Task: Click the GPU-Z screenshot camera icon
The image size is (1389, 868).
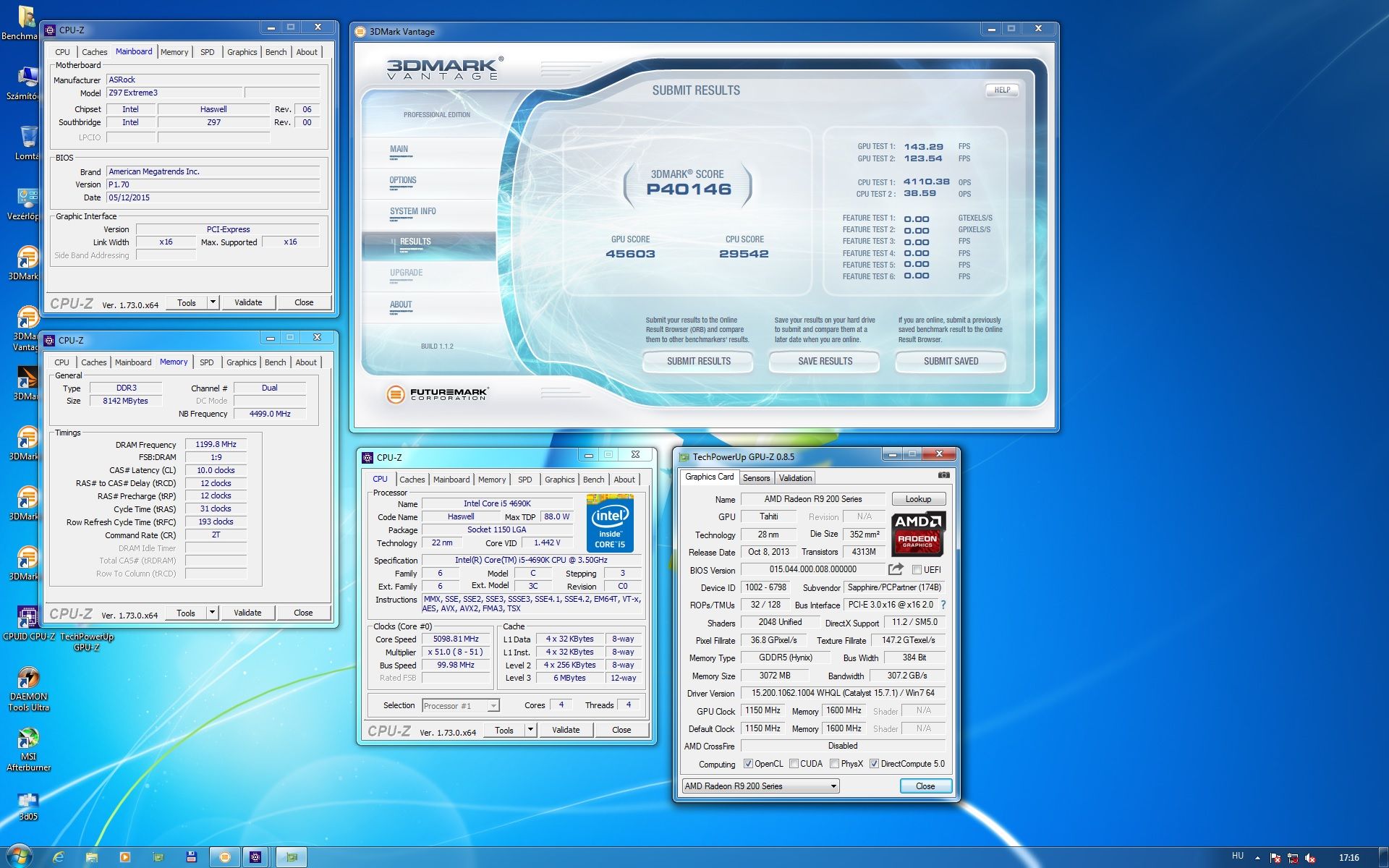Action: [x=943, y=475]
